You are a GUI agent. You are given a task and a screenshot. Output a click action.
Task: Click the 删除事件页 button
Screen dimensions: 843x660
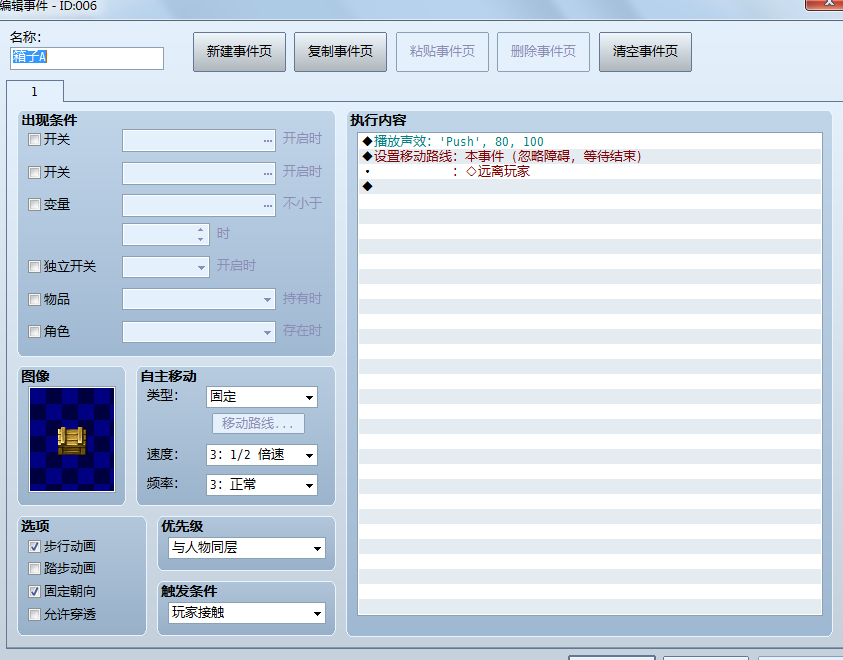[x=543, y=52]
